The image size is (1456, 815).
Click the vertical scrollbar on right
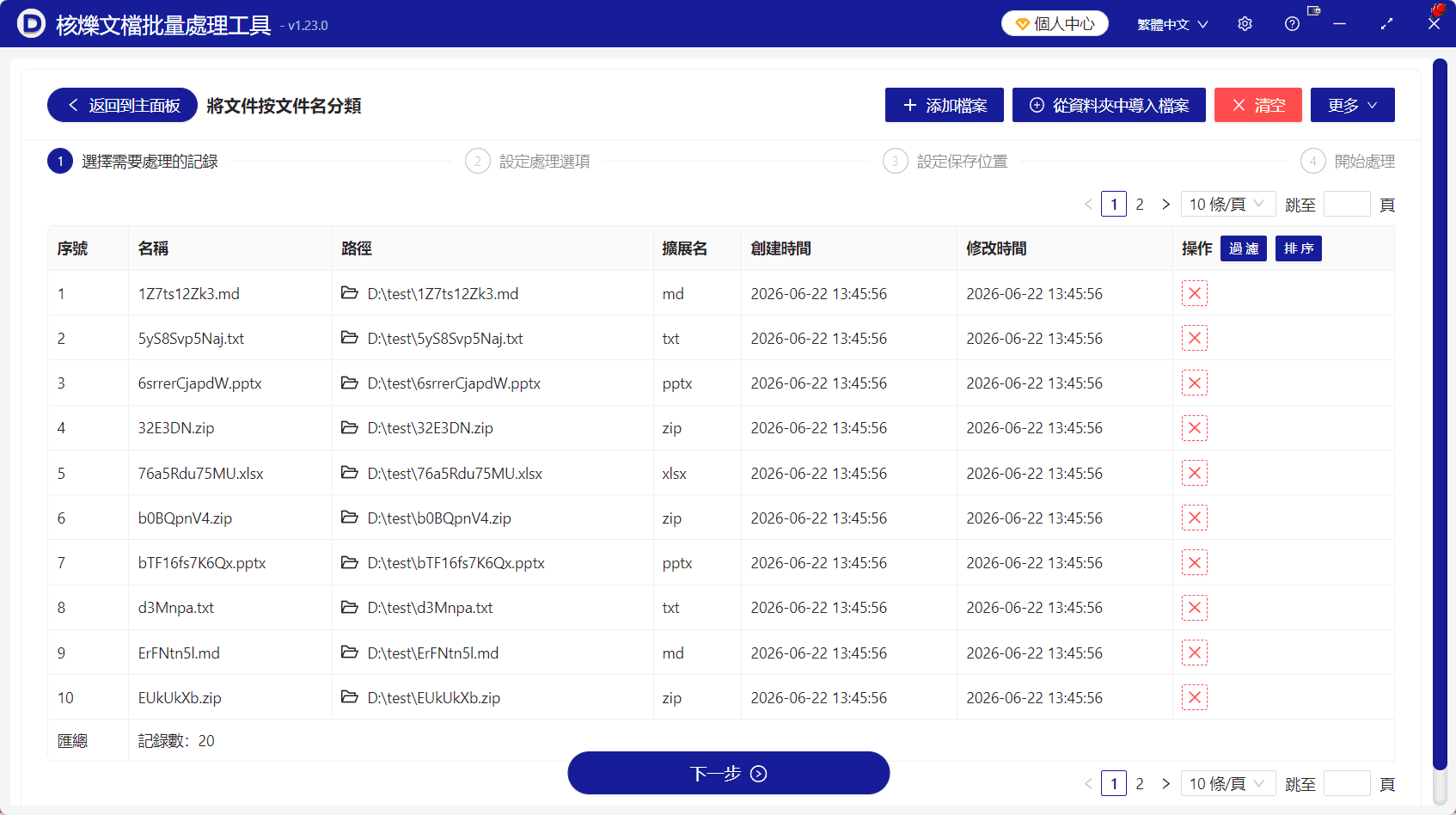pyautogui.click(x=1440, y=413)
